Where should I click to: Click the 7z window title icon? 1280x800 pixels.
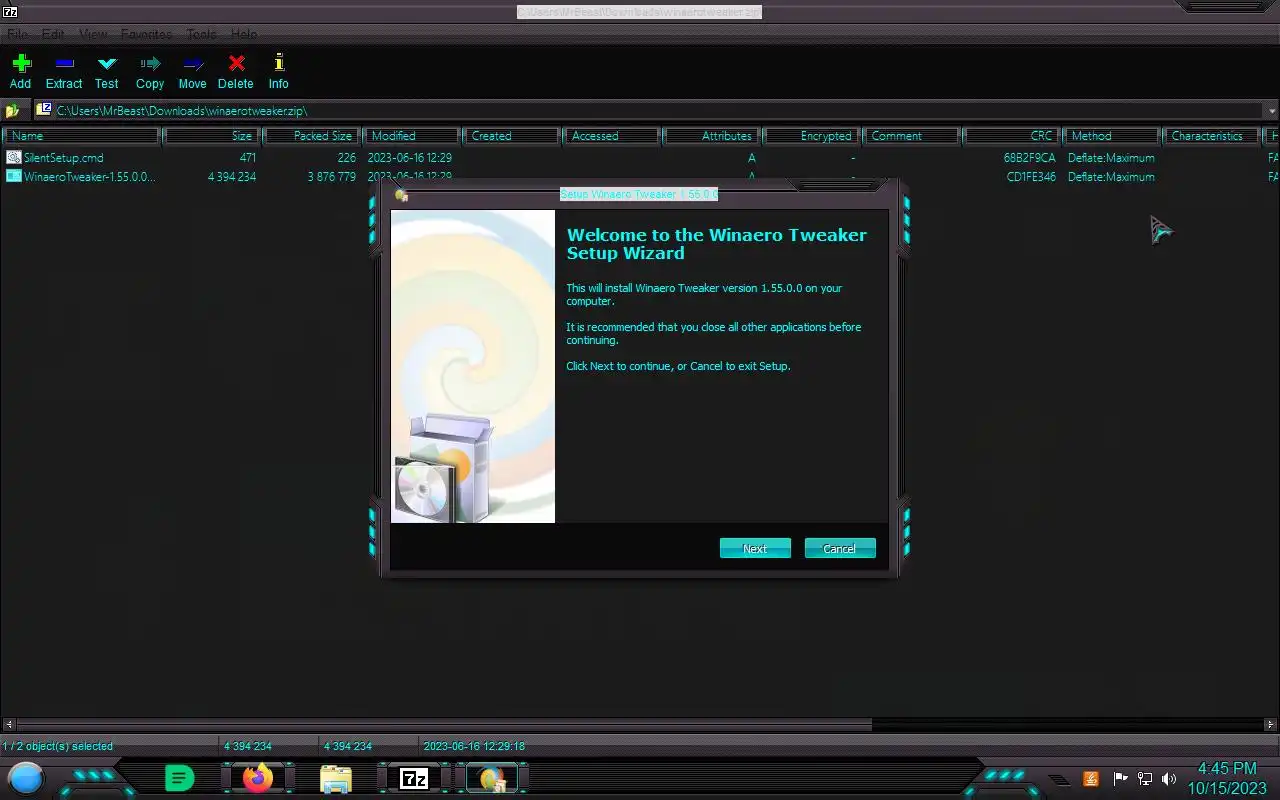click(9, 11)
